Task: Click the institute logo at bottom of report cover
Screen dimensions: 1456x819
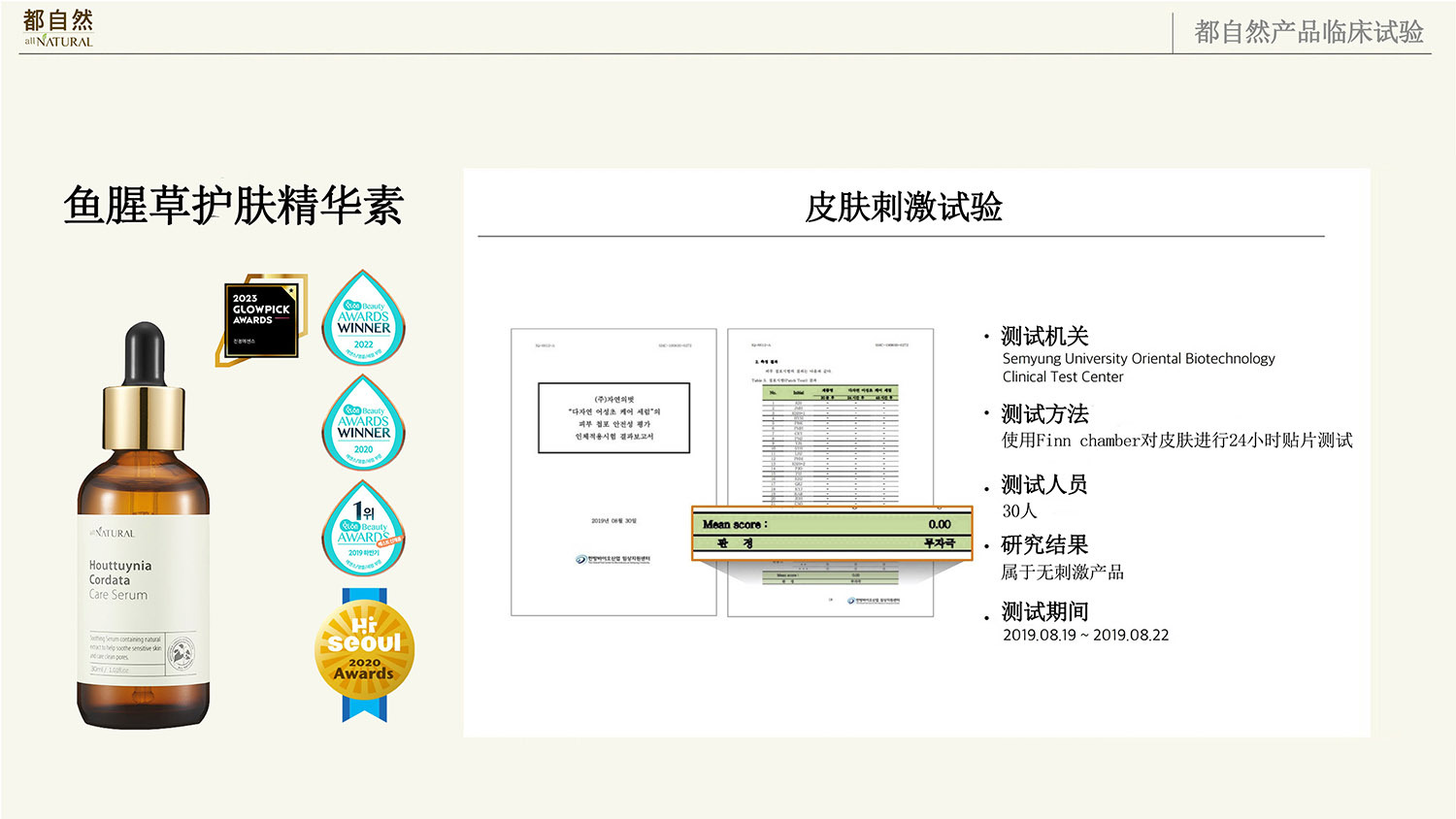Action: 612,559
